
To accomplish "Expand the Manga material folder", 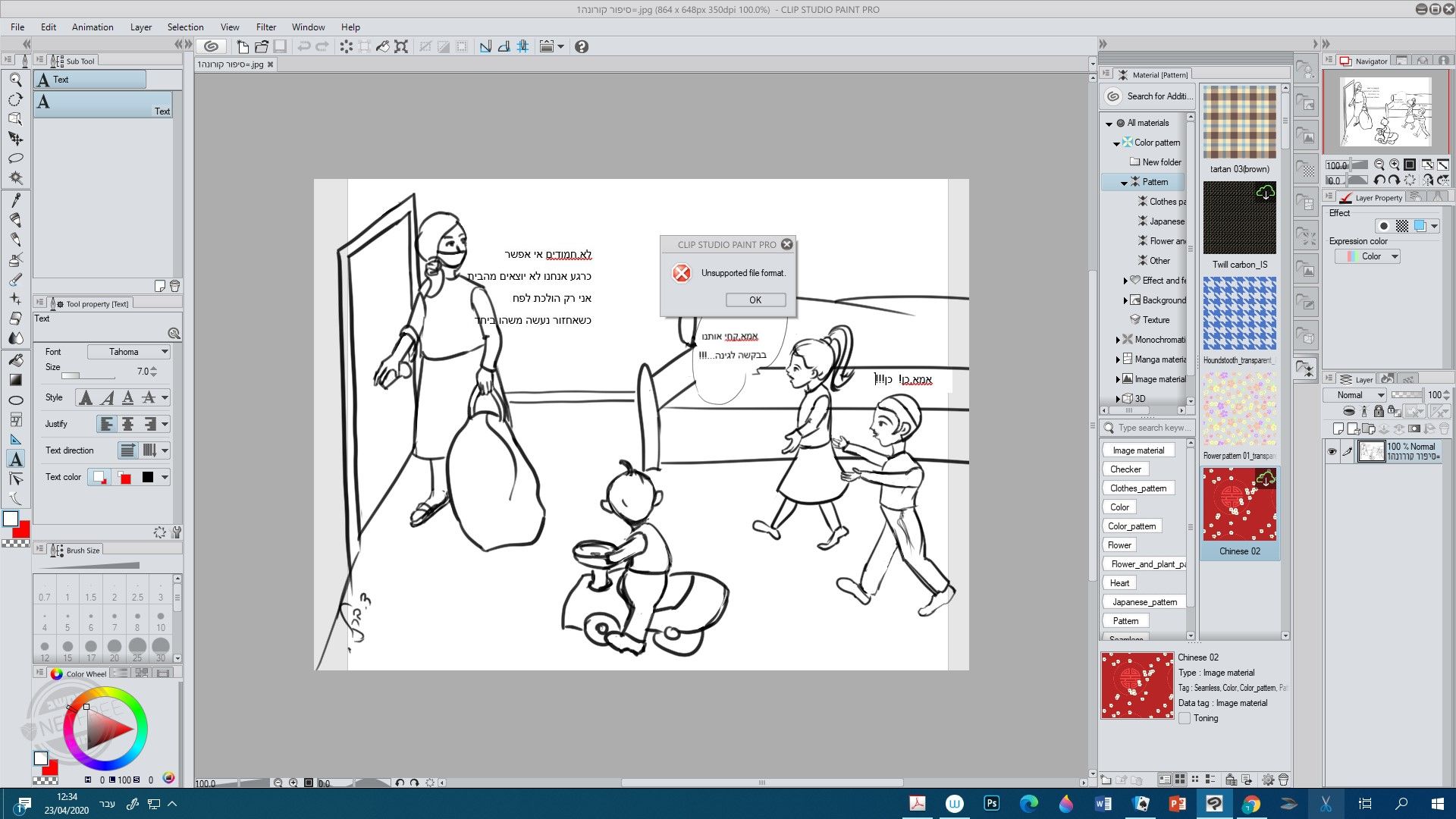I will pos(1118,359).
